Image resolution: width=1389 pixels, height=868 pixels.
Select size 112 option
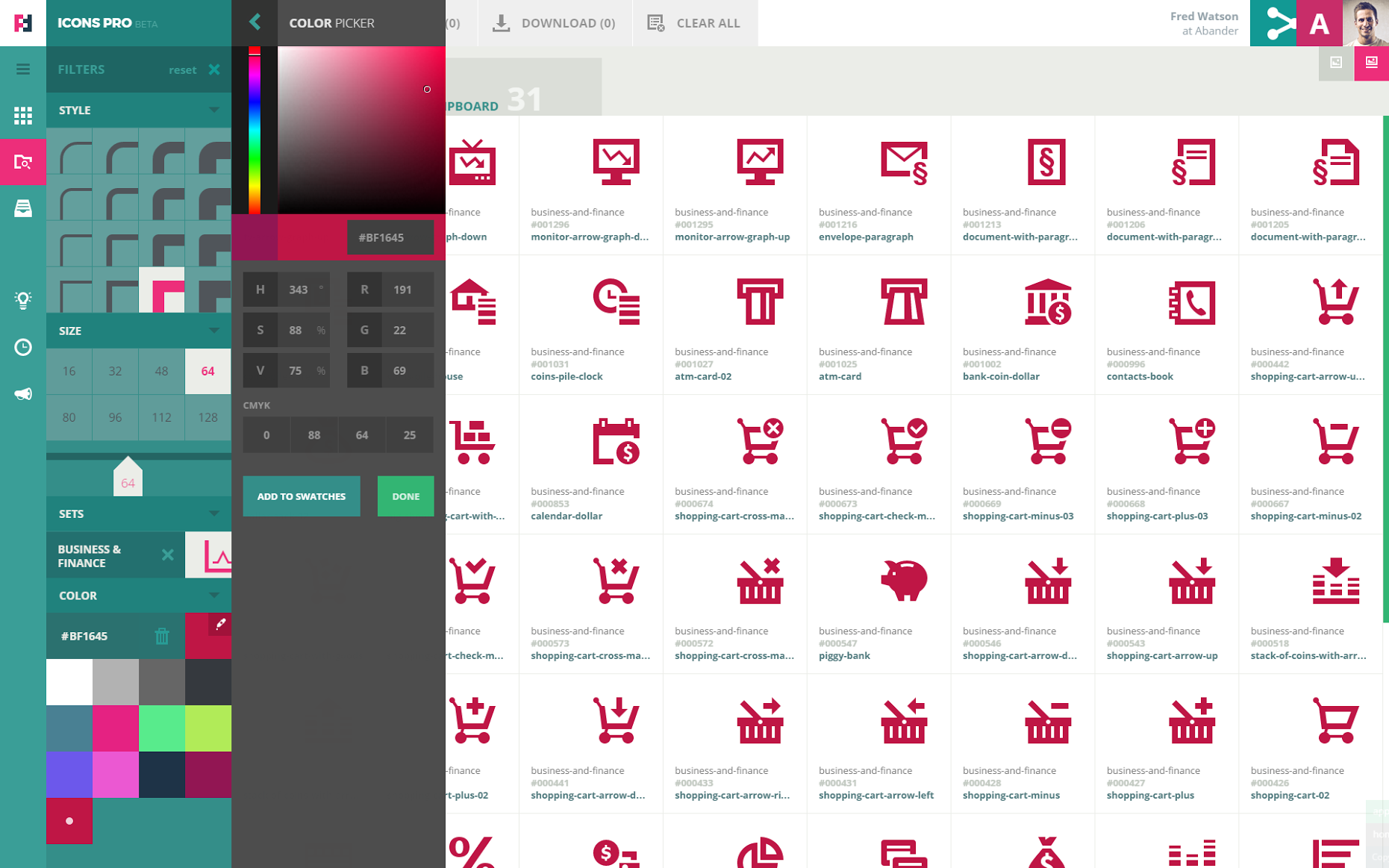pyautogui.click(x=162, y=417)
